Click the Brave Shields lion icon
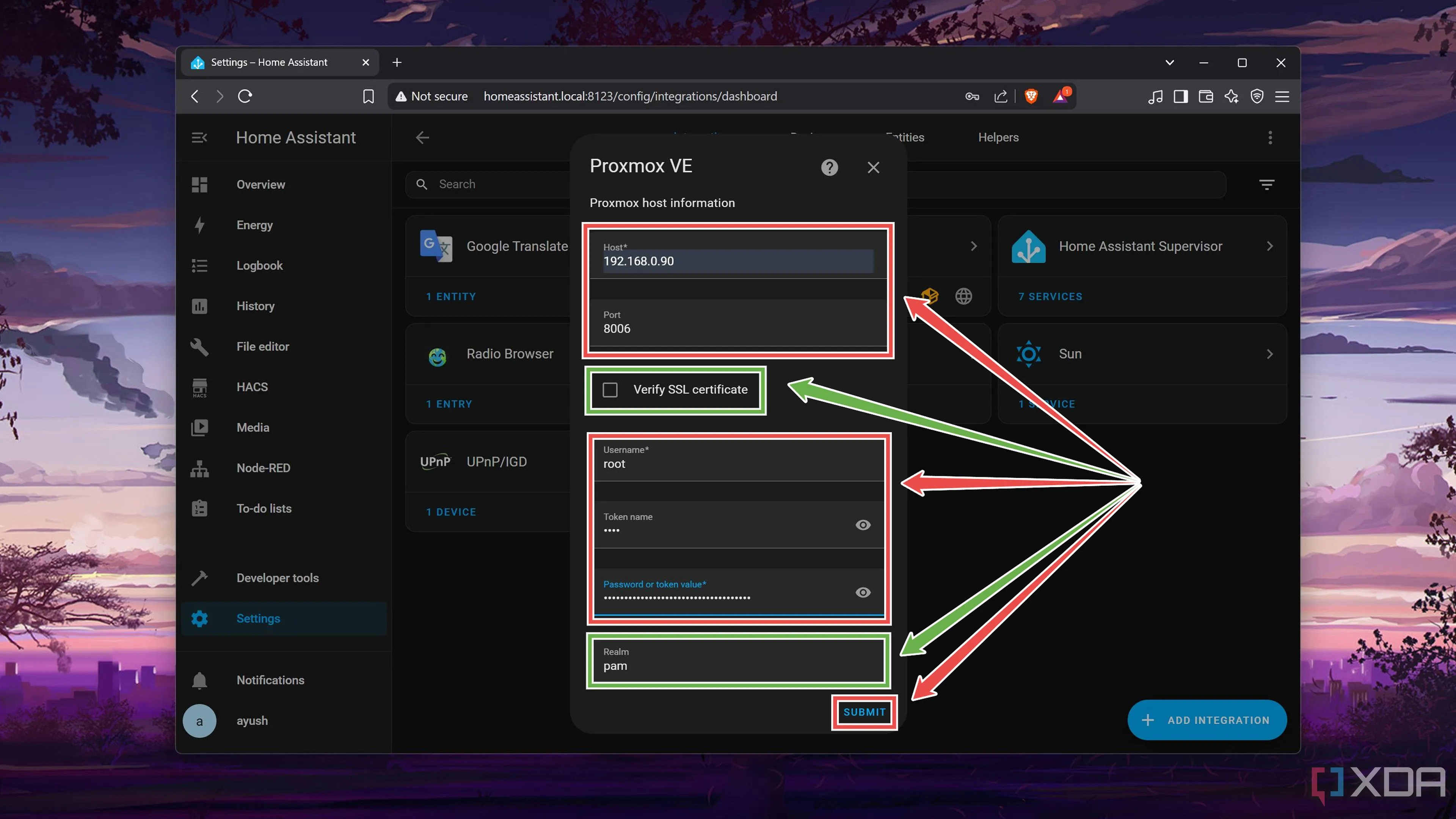The width and height of the screenshot is (1456, 819). click(1031, 96)
